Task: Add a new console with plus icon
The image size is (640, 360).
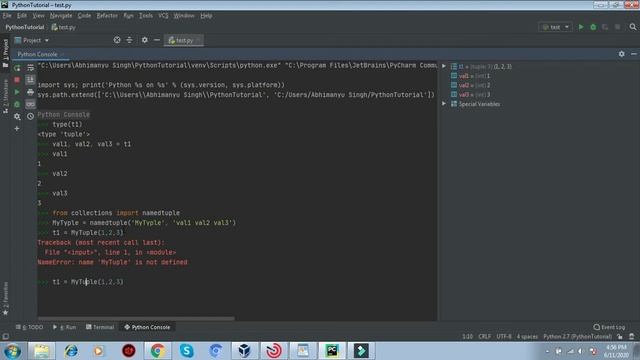Action: [x=17, y=129]
